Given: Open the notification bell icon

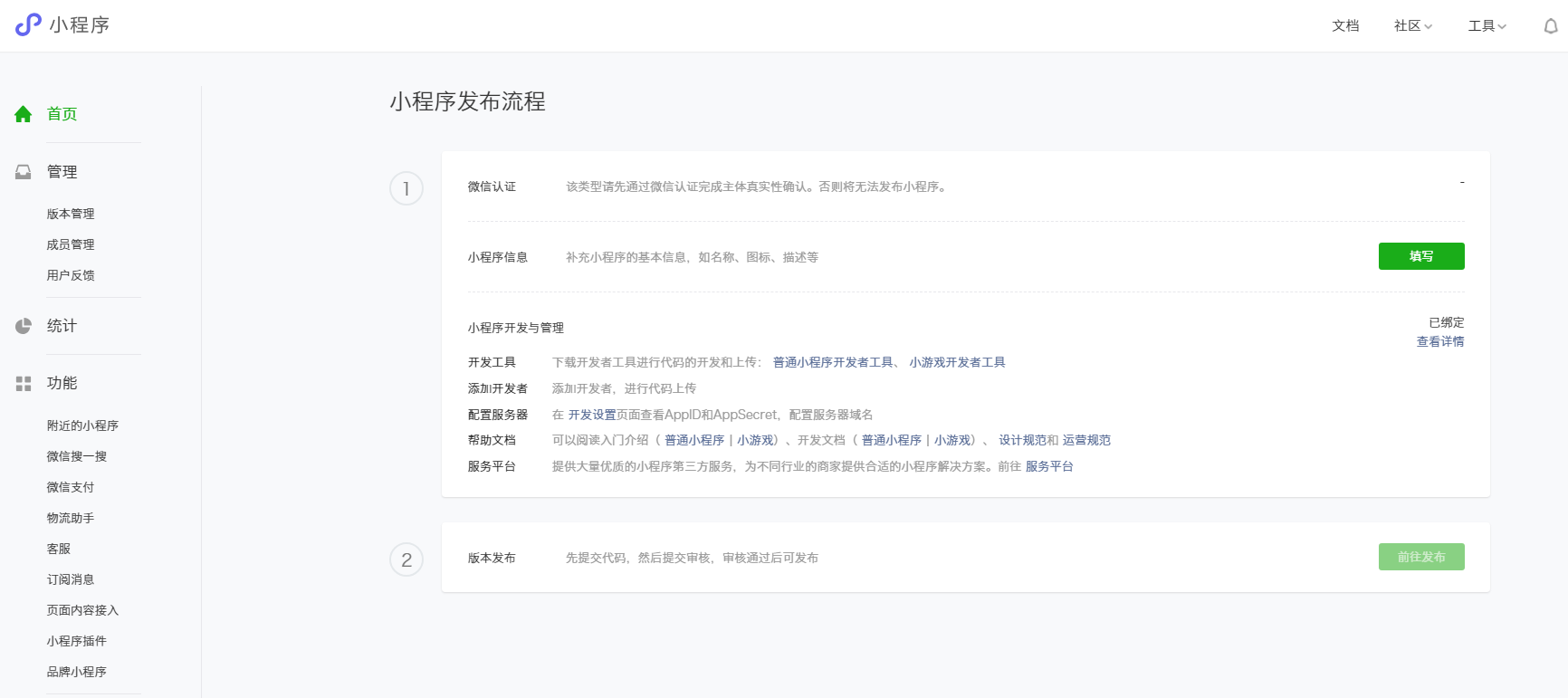Looking at the screenshot, I should pyautogui.click(x=1551, y=26).
